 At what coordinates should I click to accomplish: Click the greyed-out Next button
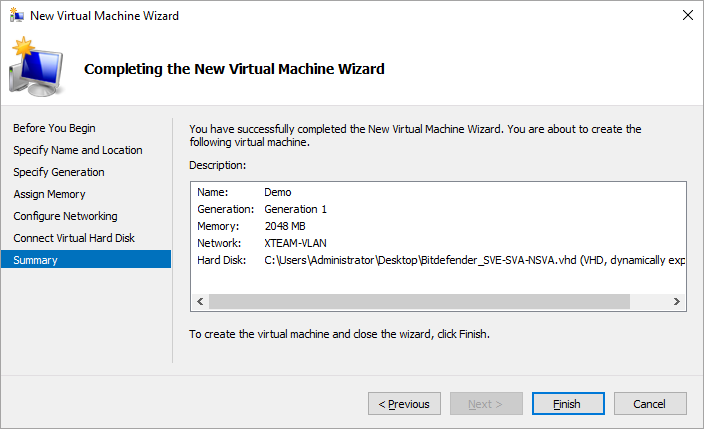tap(485, 404)
